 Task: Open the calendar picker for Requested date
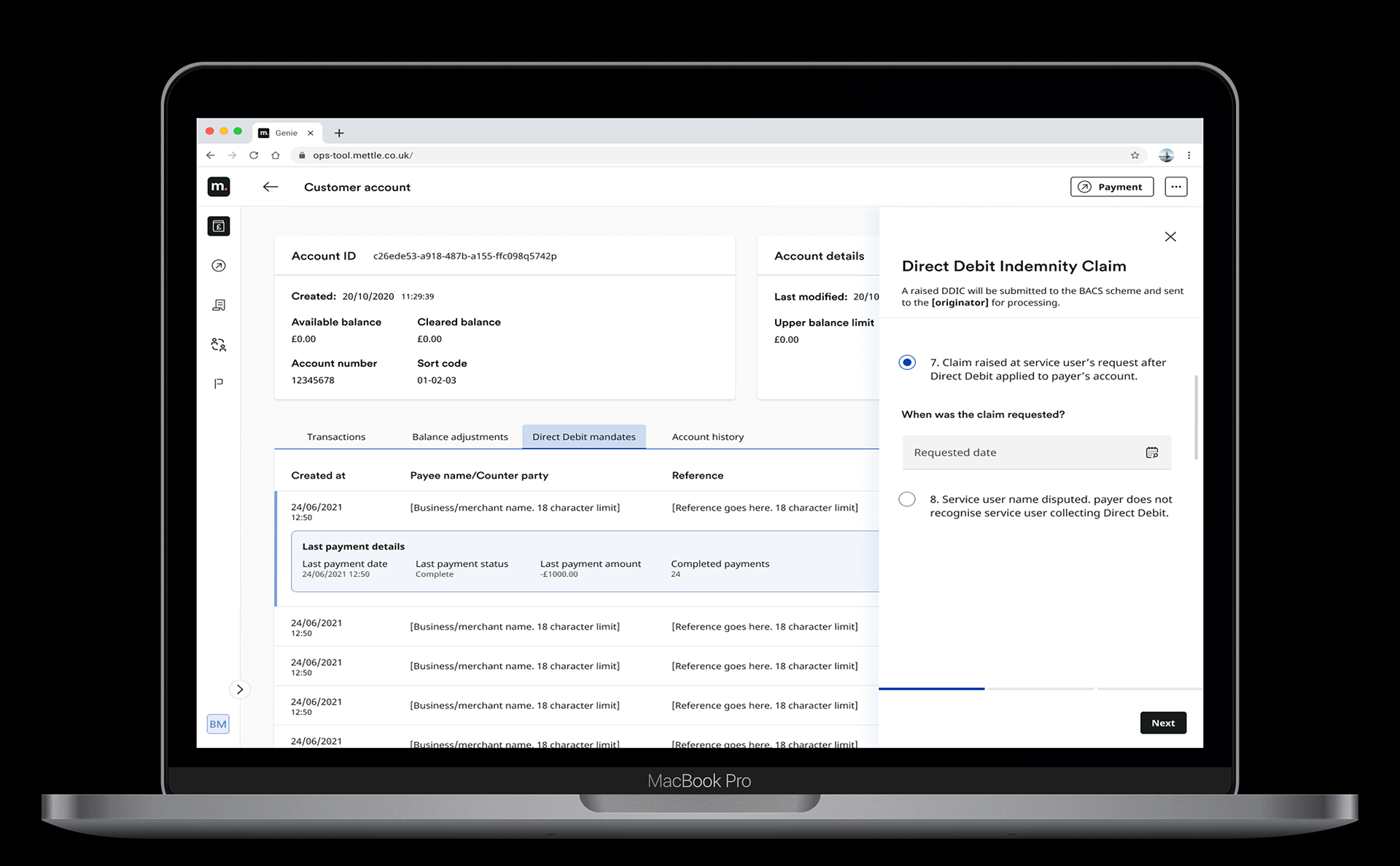tap(1151, 452)
